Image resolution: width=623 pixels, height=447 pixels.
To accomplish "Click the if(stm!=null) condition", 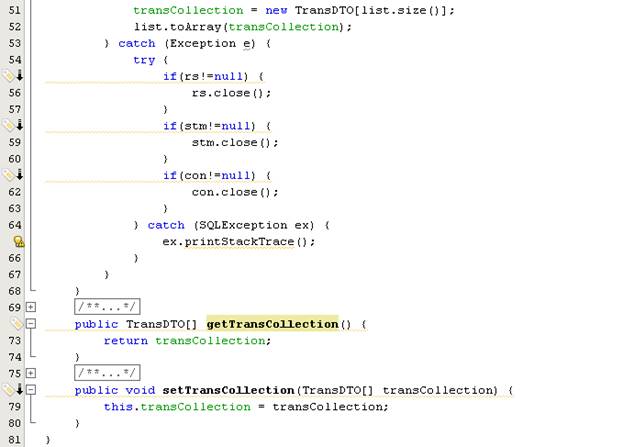I will pos(209,126).
